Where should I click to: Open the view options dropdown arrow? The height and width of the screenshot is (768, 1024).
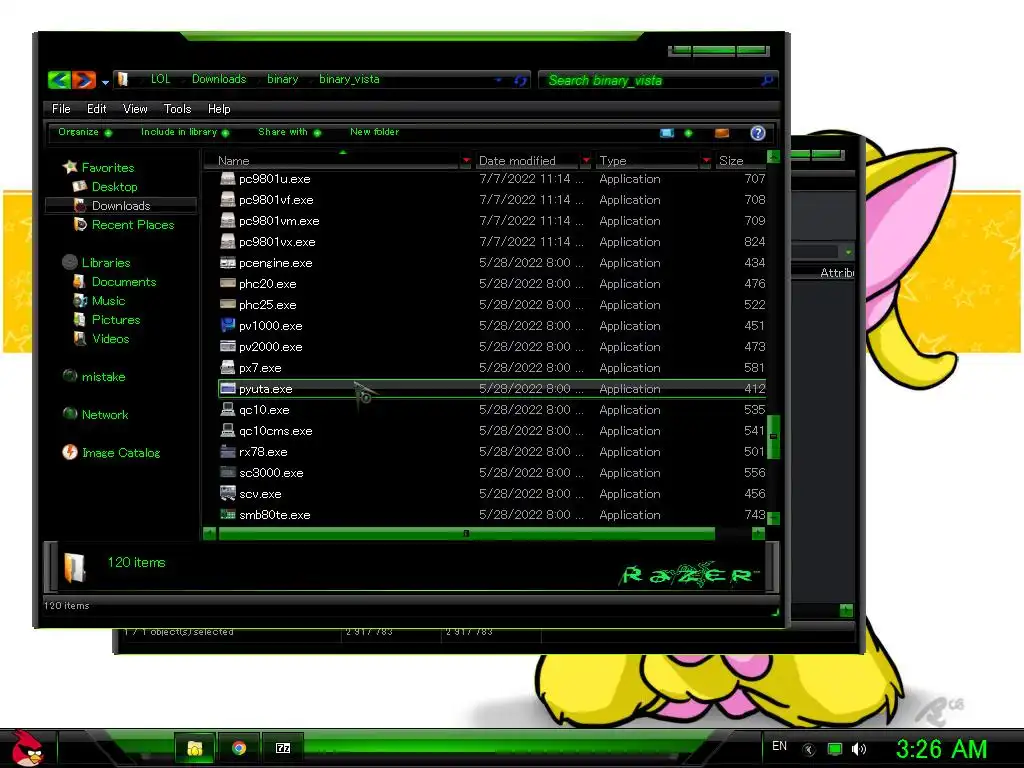click(x=688, y=133)
